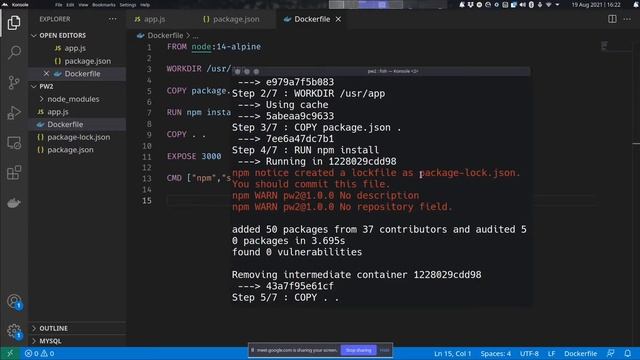Open the File menu
640x360 pixels.
pos(59,5)
